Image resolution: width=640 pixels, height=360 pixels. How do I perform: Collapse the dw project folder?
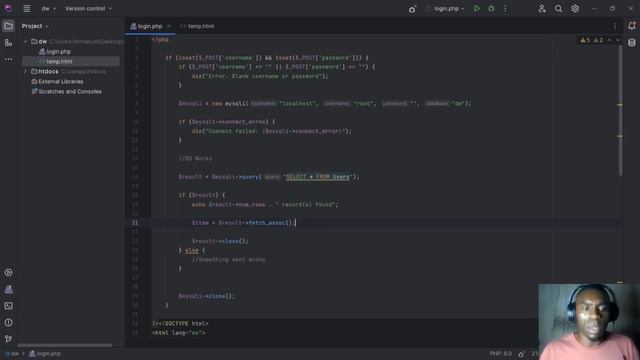[x=25, y=41]
